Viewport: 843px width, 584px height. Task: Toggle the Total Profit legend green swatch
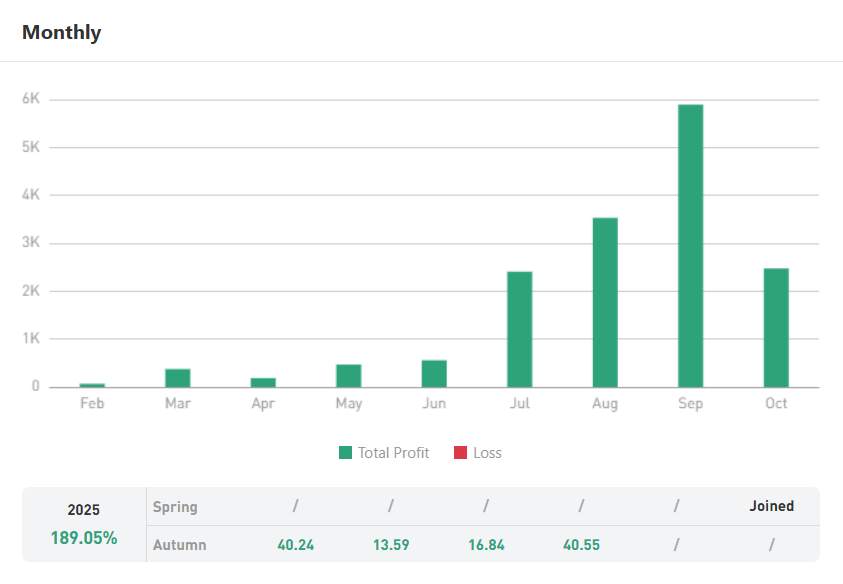click(345, 453)
